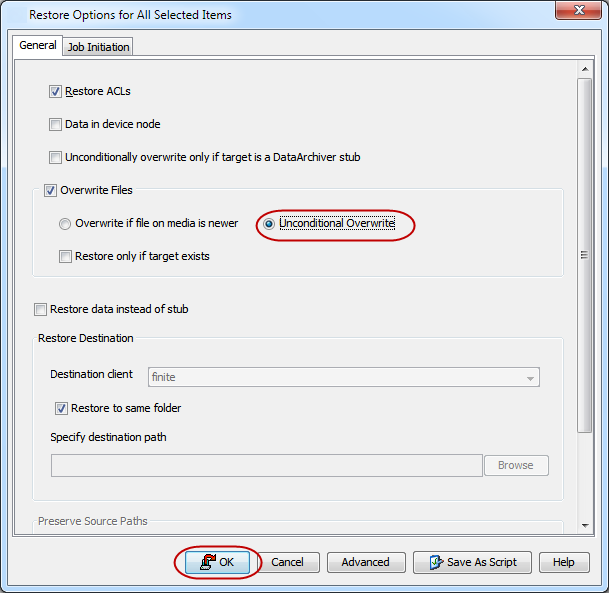Switch to the Job Initiation tab
The image size is (609, 593).
click(98, 47)
